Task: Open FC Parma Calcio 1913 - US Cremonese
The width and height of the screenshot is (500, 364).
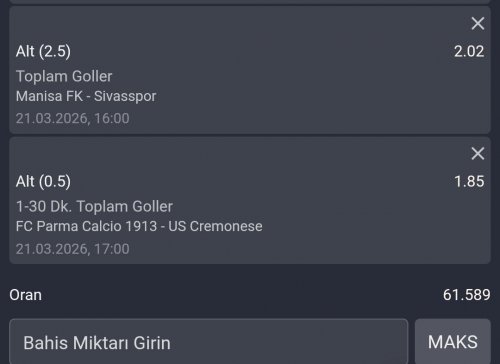Action: pyautogui.click(x=139, y=226)
